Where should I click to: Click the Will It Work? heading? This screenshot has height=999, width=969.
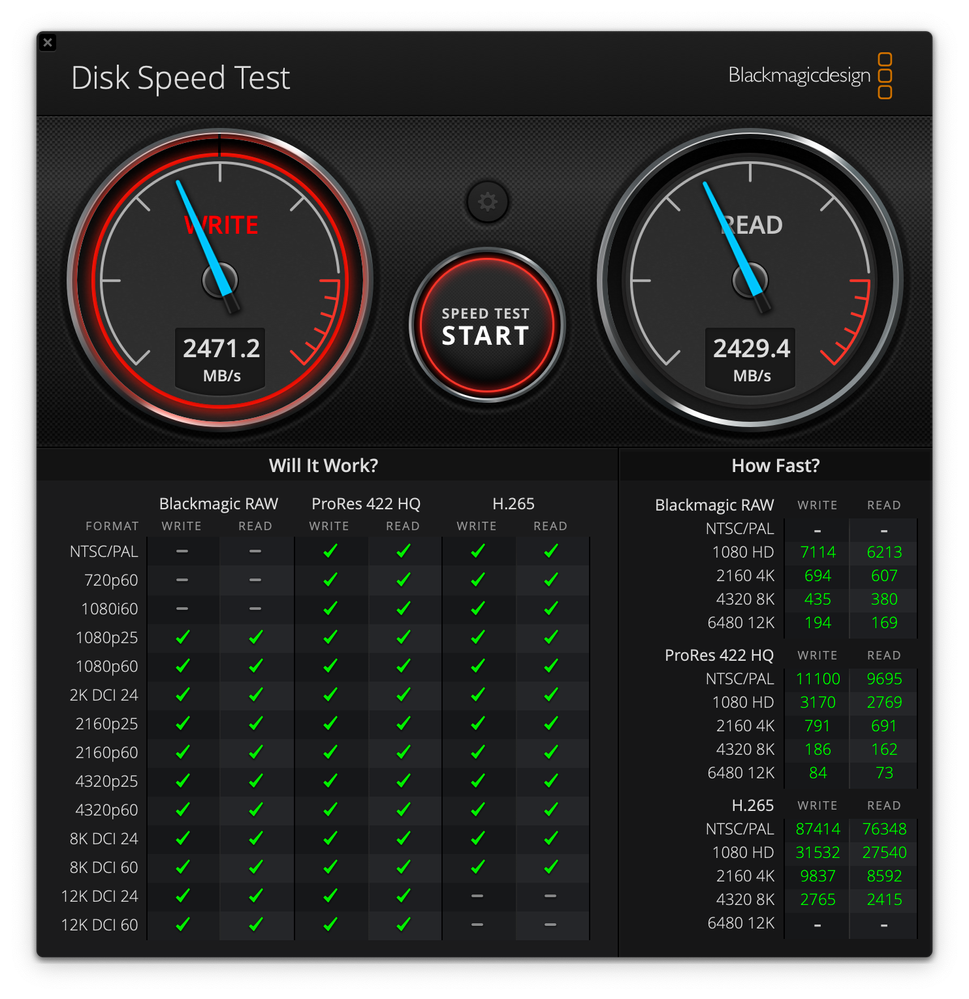323,466
